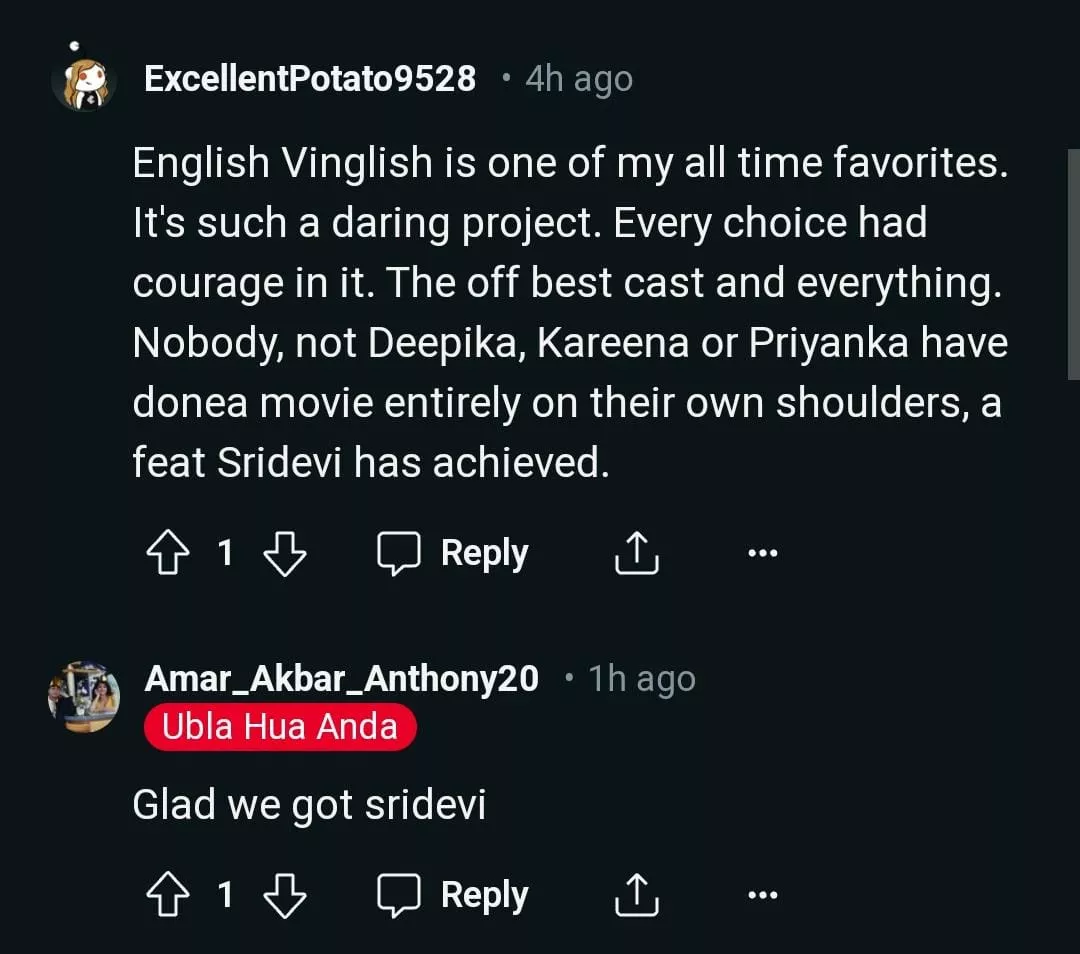Share ExcellentPotato9528's comment
The image size is (1080, 954).
636,552
